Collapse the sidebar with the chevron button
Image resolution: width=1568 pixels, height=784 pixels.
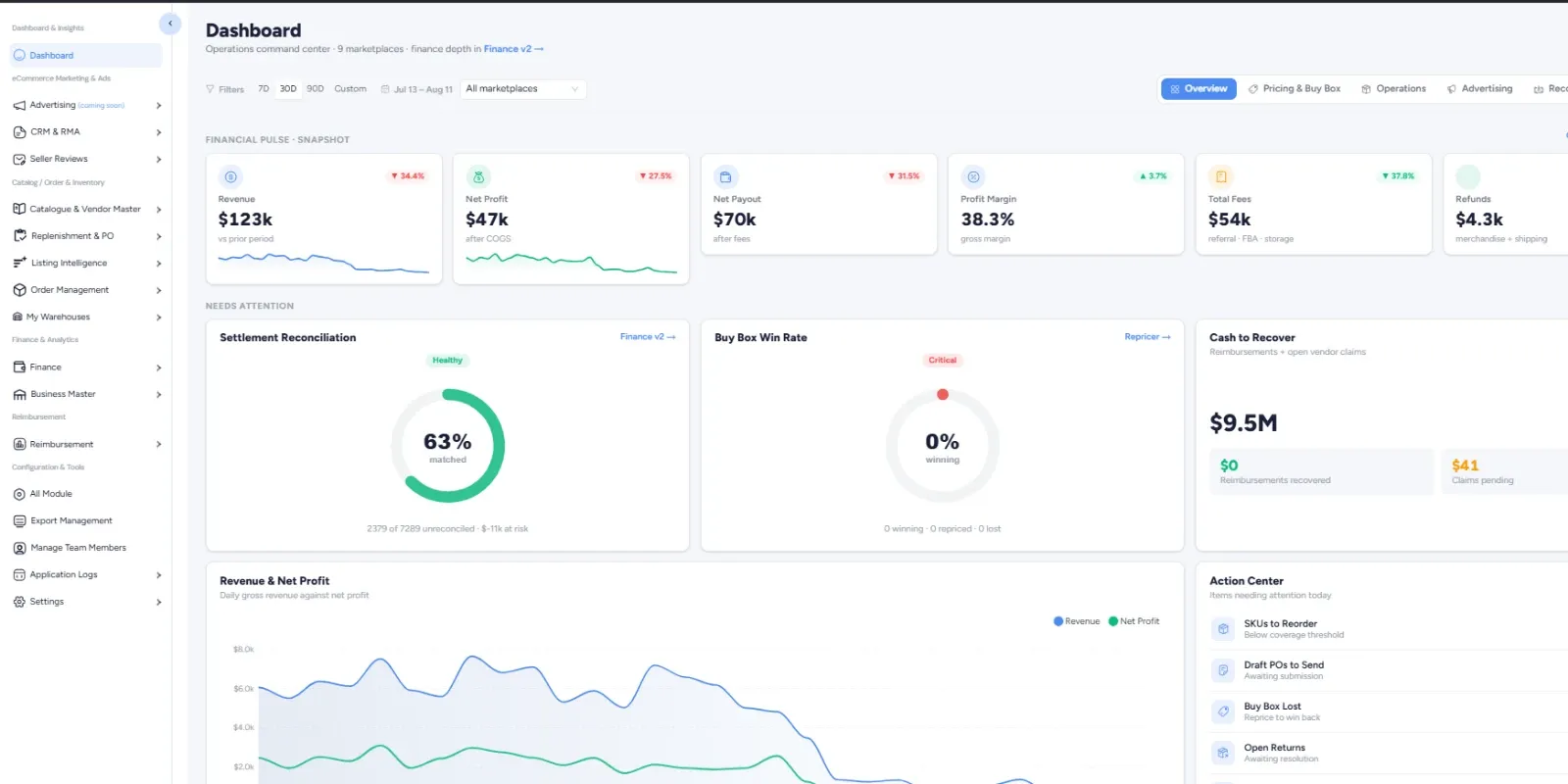click(x=171, y=24)
